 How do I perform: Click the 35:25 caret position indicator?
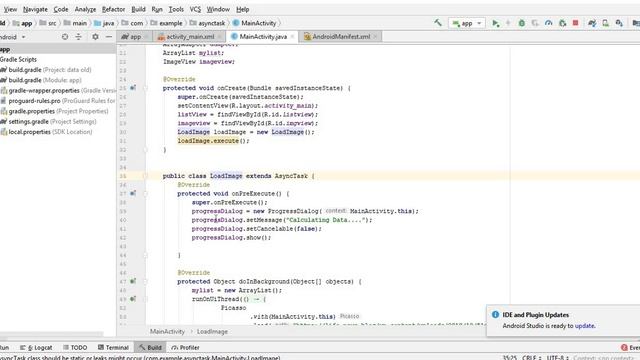click(x=509, y=358)
